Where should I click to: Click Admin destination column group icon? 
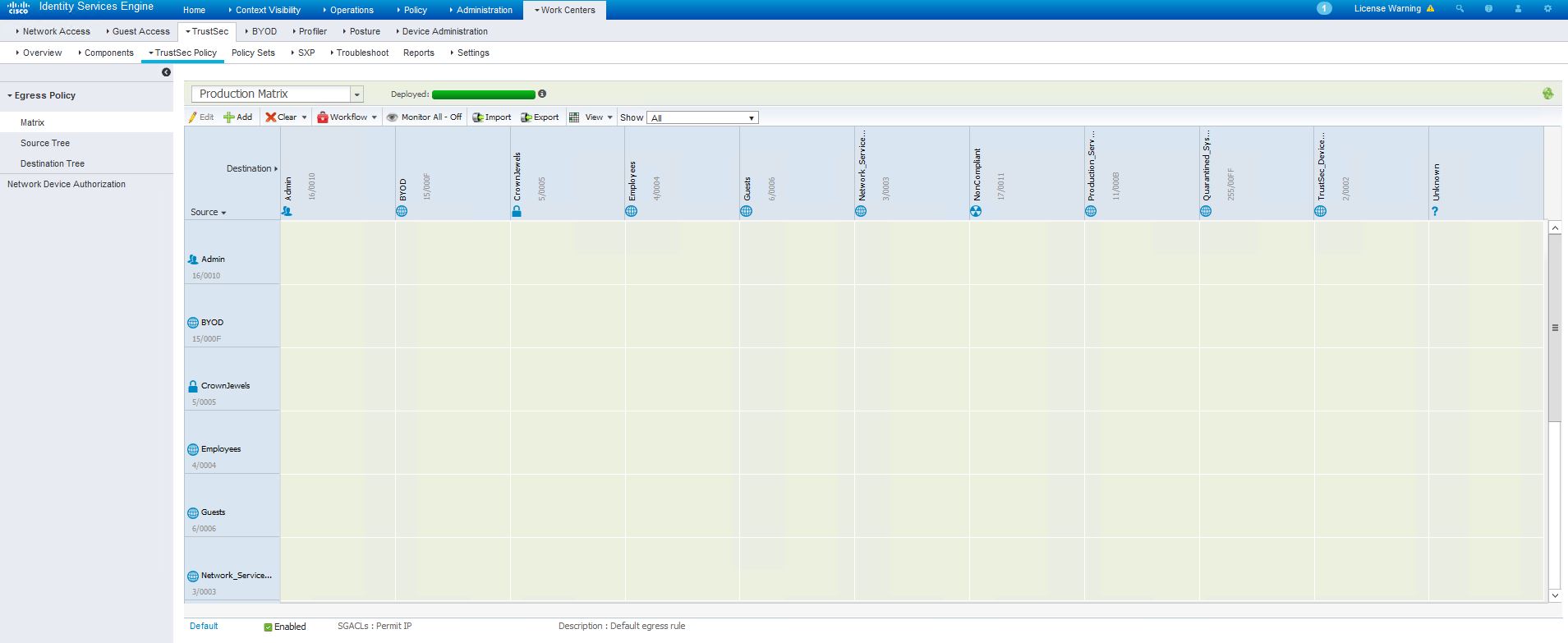pos(287,211)
